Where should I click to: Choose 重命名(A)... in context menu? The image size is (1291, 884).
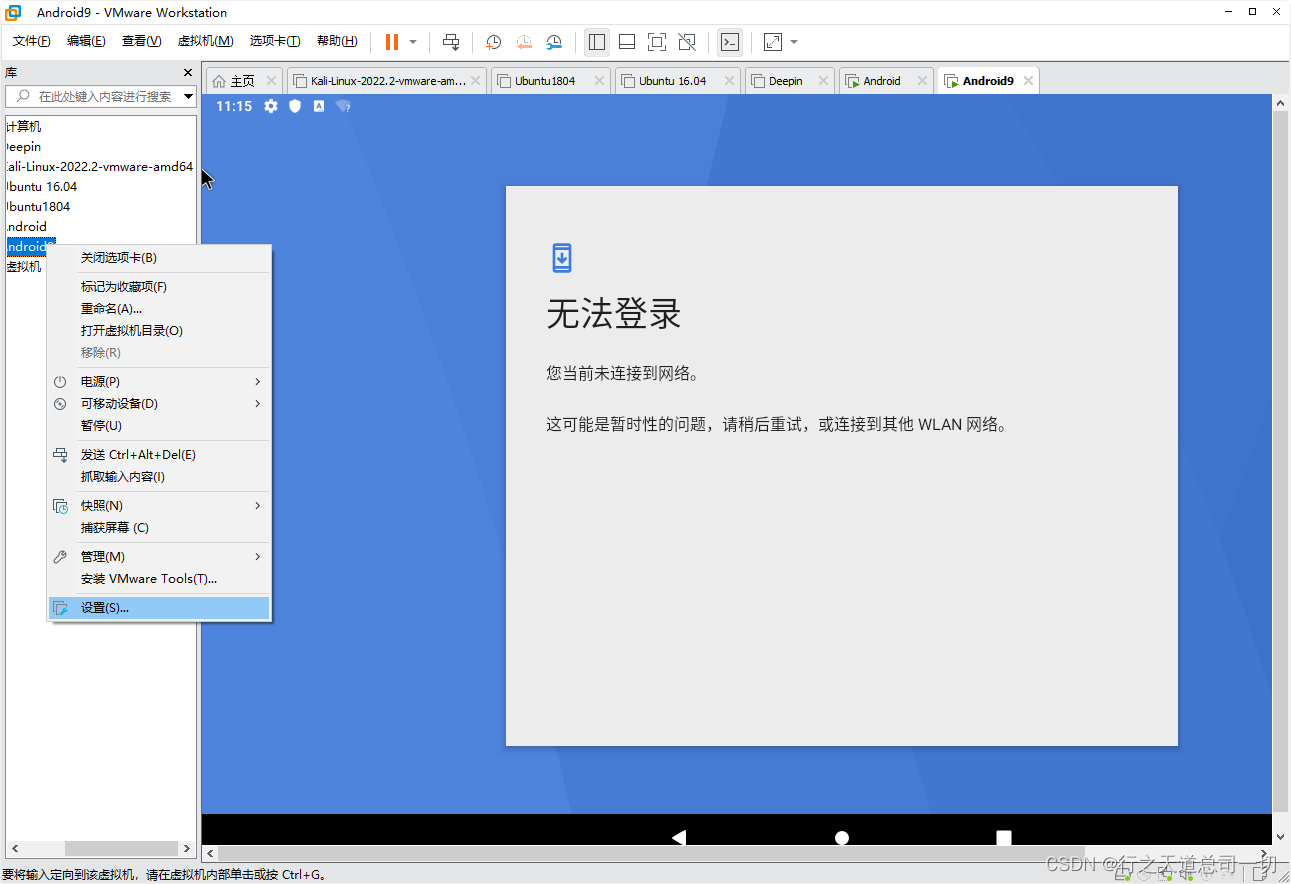(x=159, y=309)
